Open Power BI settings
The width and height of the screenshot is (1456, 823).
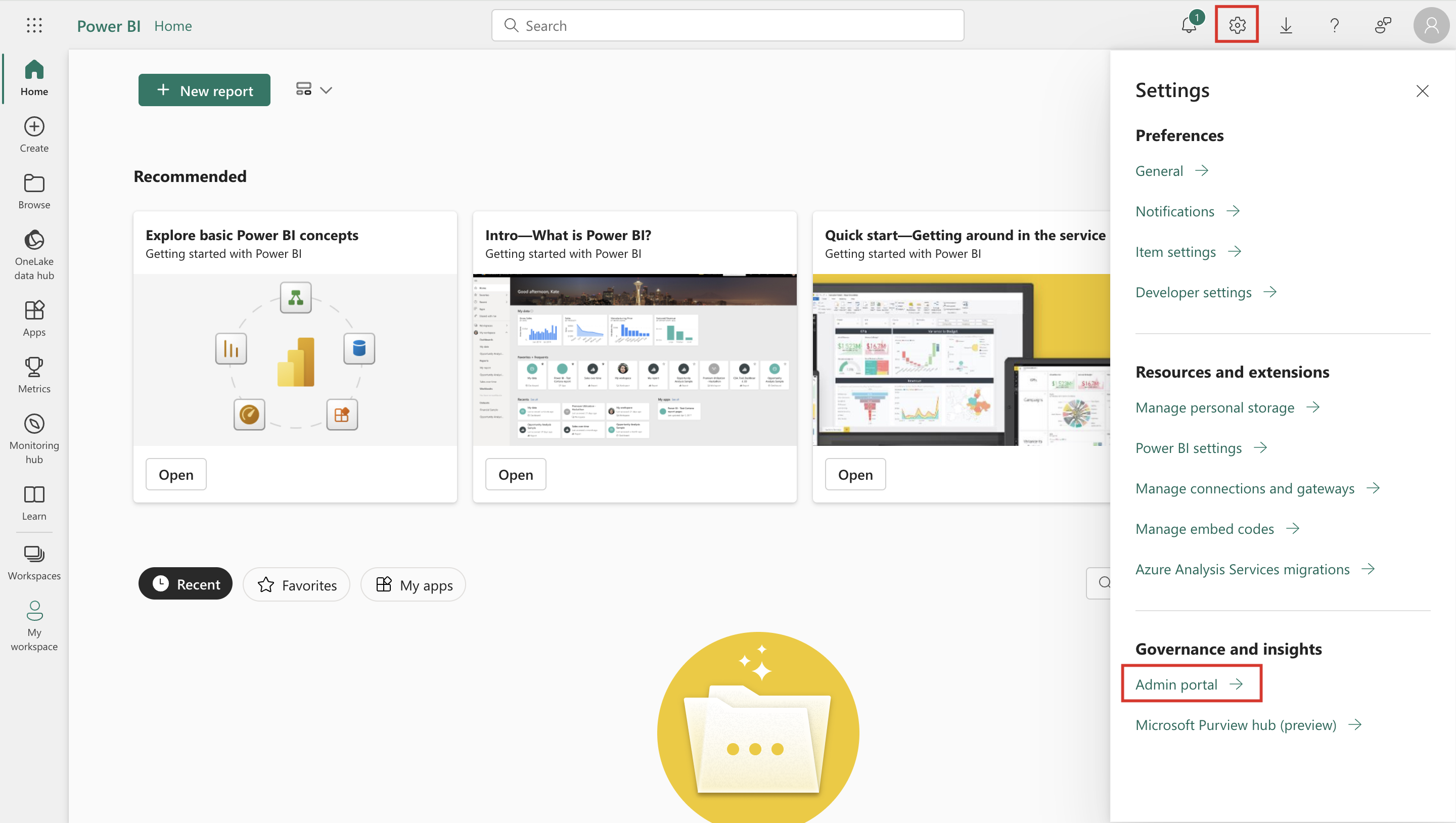(1201, 448)
